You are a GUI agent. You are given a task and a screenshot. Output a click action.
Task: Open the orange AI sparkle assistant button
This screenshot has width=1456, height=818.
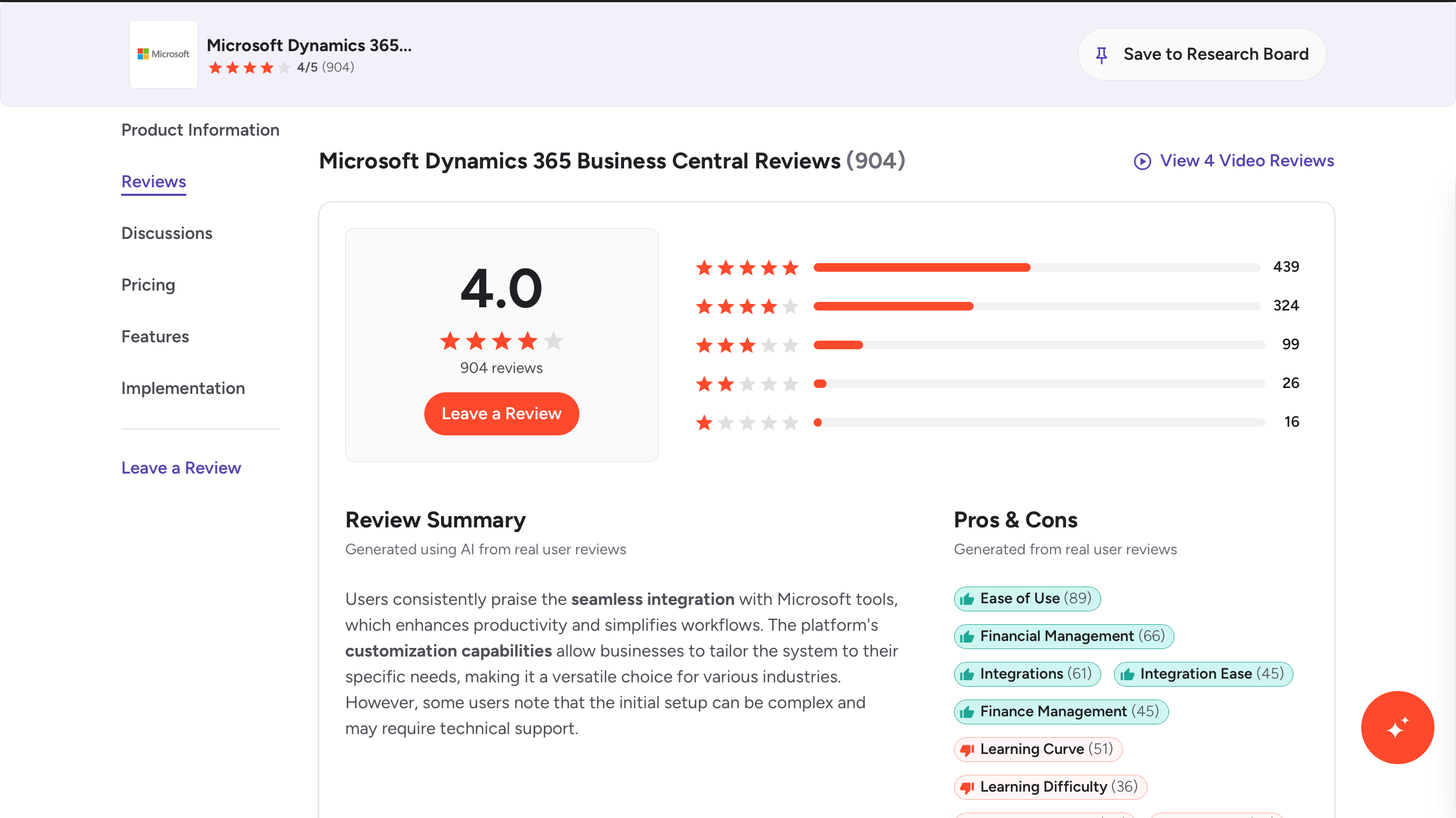click(1397, 728)
